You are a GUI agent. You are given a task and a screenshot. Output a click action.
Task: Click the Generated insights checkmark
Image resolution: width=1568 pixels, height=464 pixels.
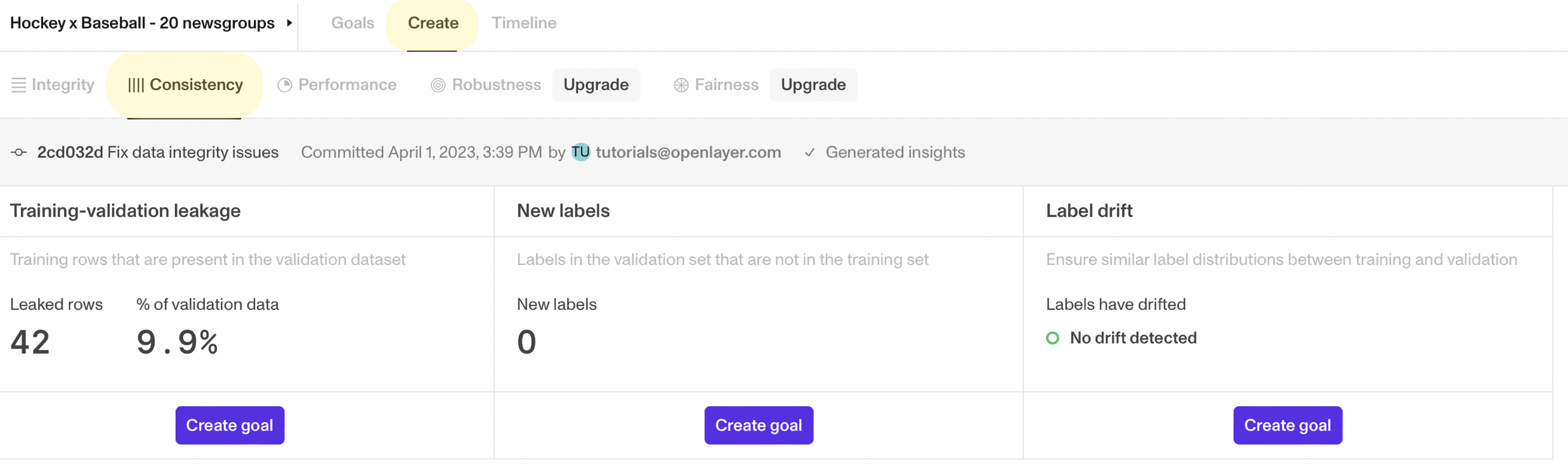click(809, 152)
